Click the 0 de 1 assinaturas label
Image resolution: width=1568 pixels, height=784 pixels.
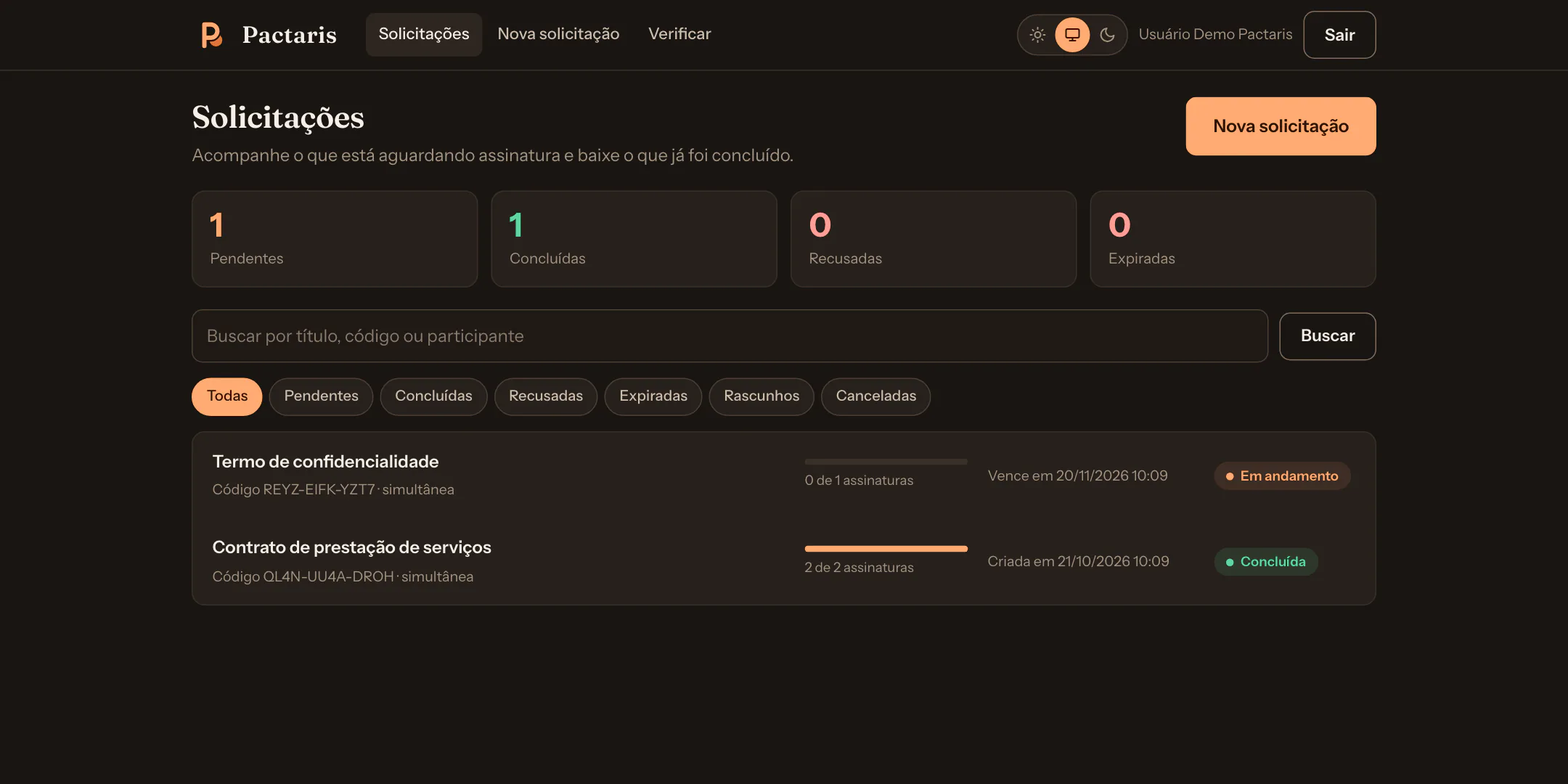click(x=859, y=481)
